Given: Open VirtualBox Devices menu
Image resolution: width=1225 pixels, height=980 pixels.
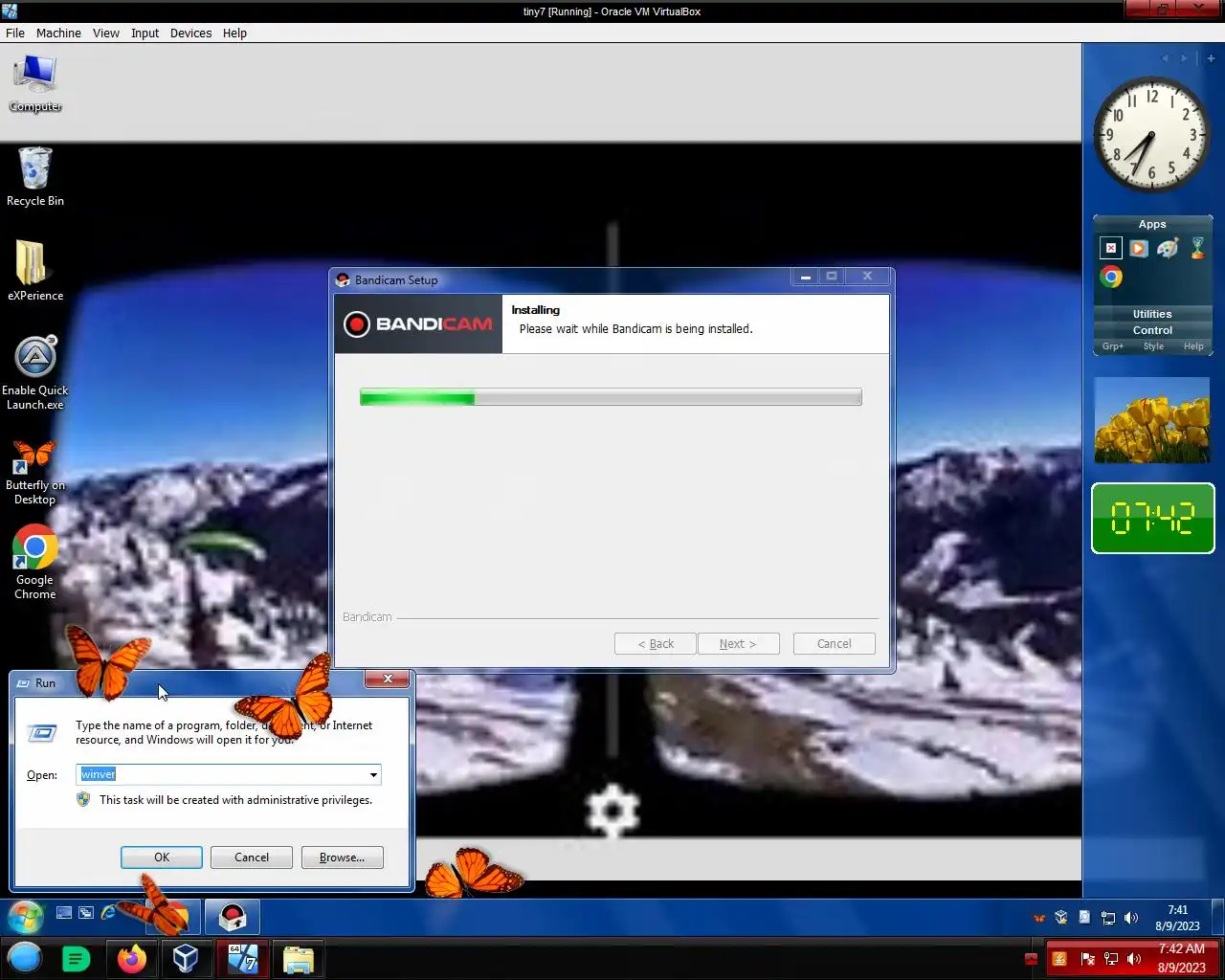Looking at the screenshot, I should click(x=191, y=33).
